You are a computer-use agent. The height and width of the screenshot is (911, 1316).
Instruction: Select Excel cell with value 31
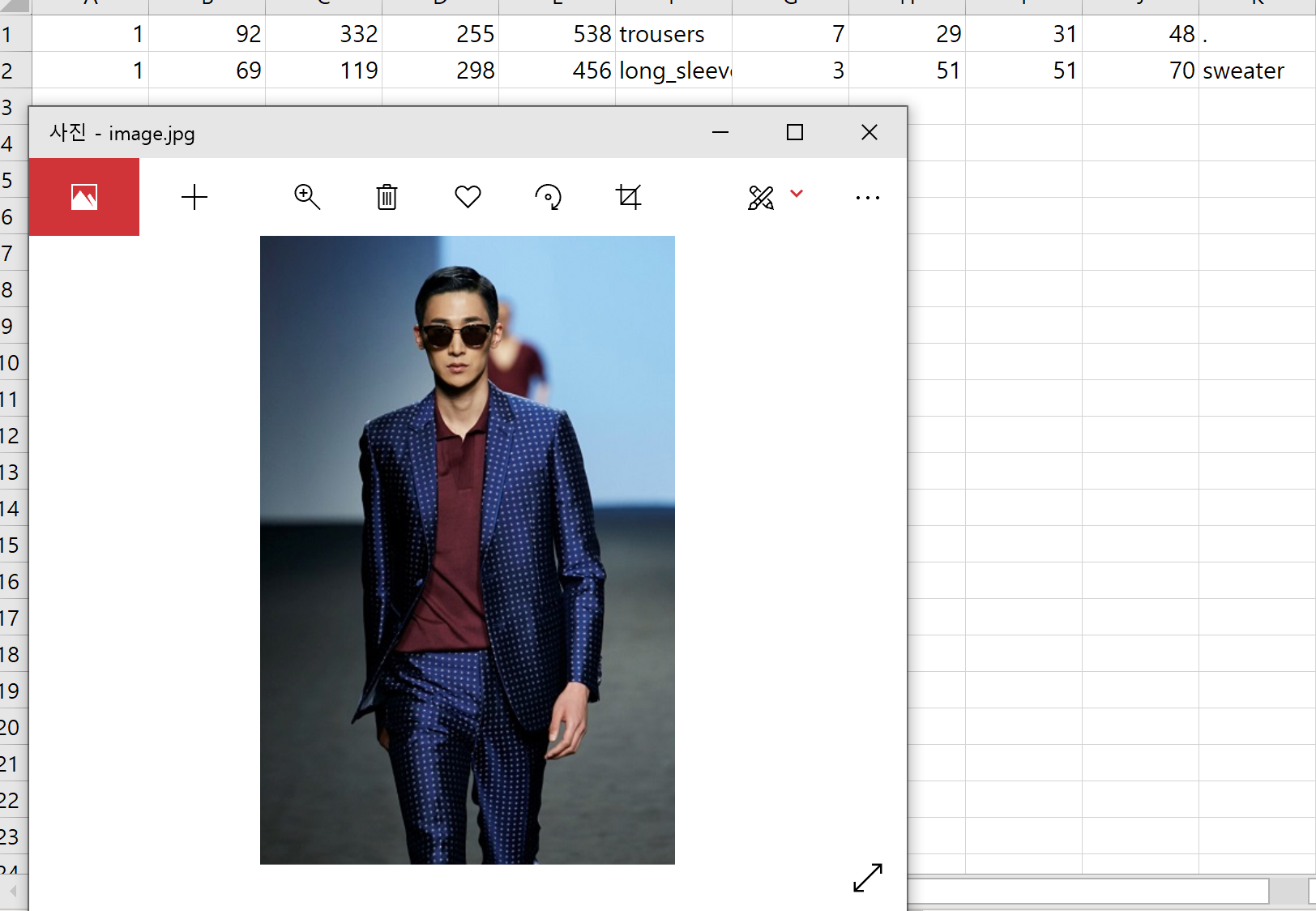point(1023,34)
